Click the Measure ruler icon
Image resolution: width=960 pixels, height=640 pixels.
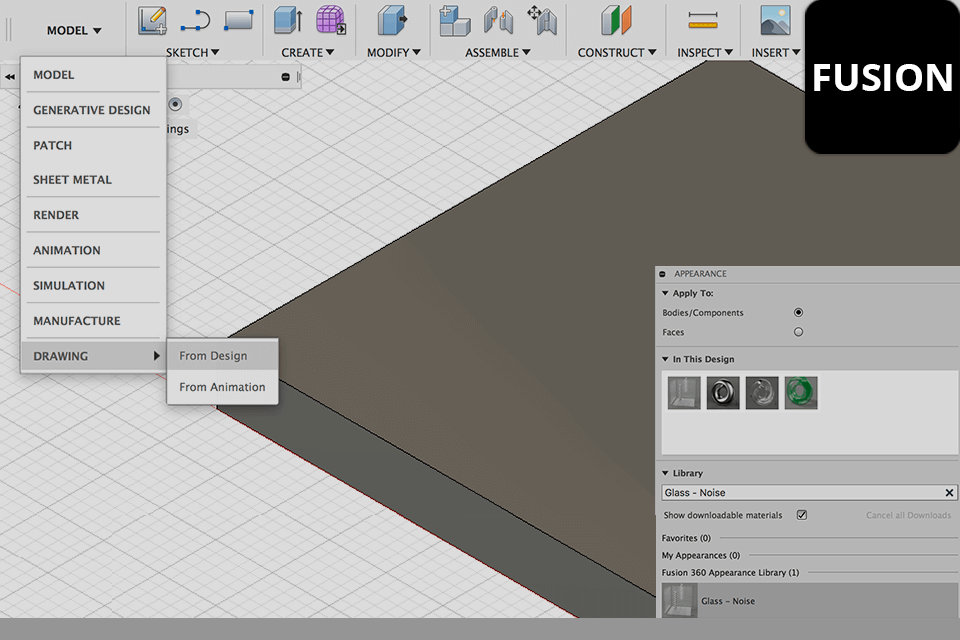[x=704, y=20]
